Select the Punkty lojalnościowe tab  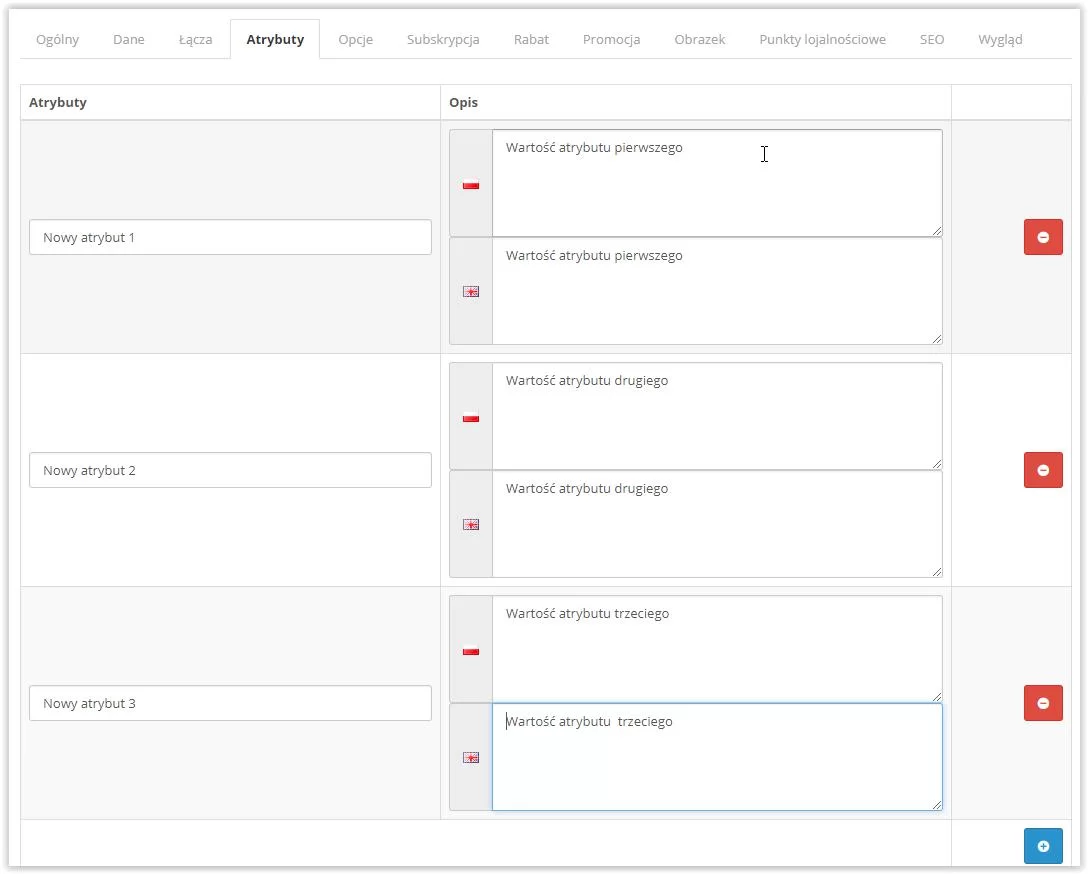point(822,40)
